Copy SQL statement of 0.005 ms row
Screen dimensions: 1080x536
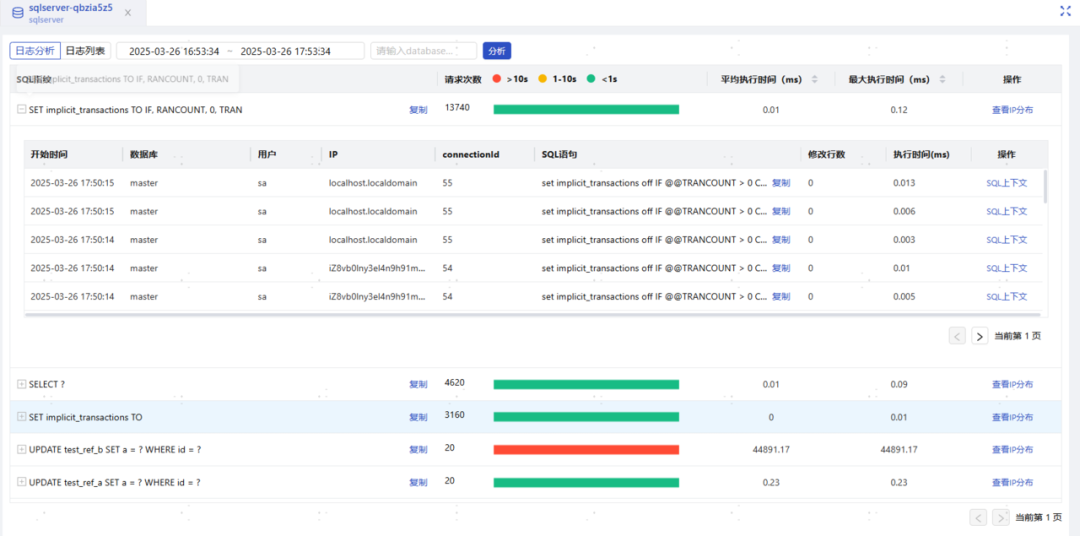(781, 296)
